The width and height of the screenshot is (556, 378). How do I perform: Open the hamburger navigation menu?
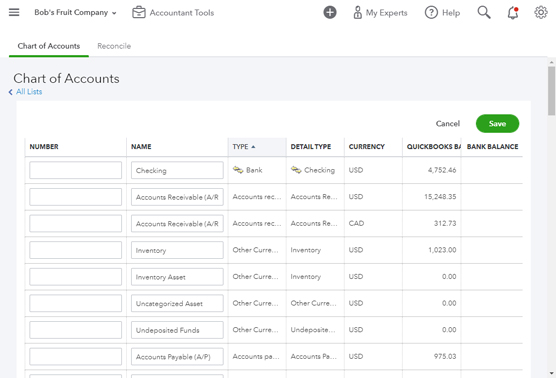(14, 12)
